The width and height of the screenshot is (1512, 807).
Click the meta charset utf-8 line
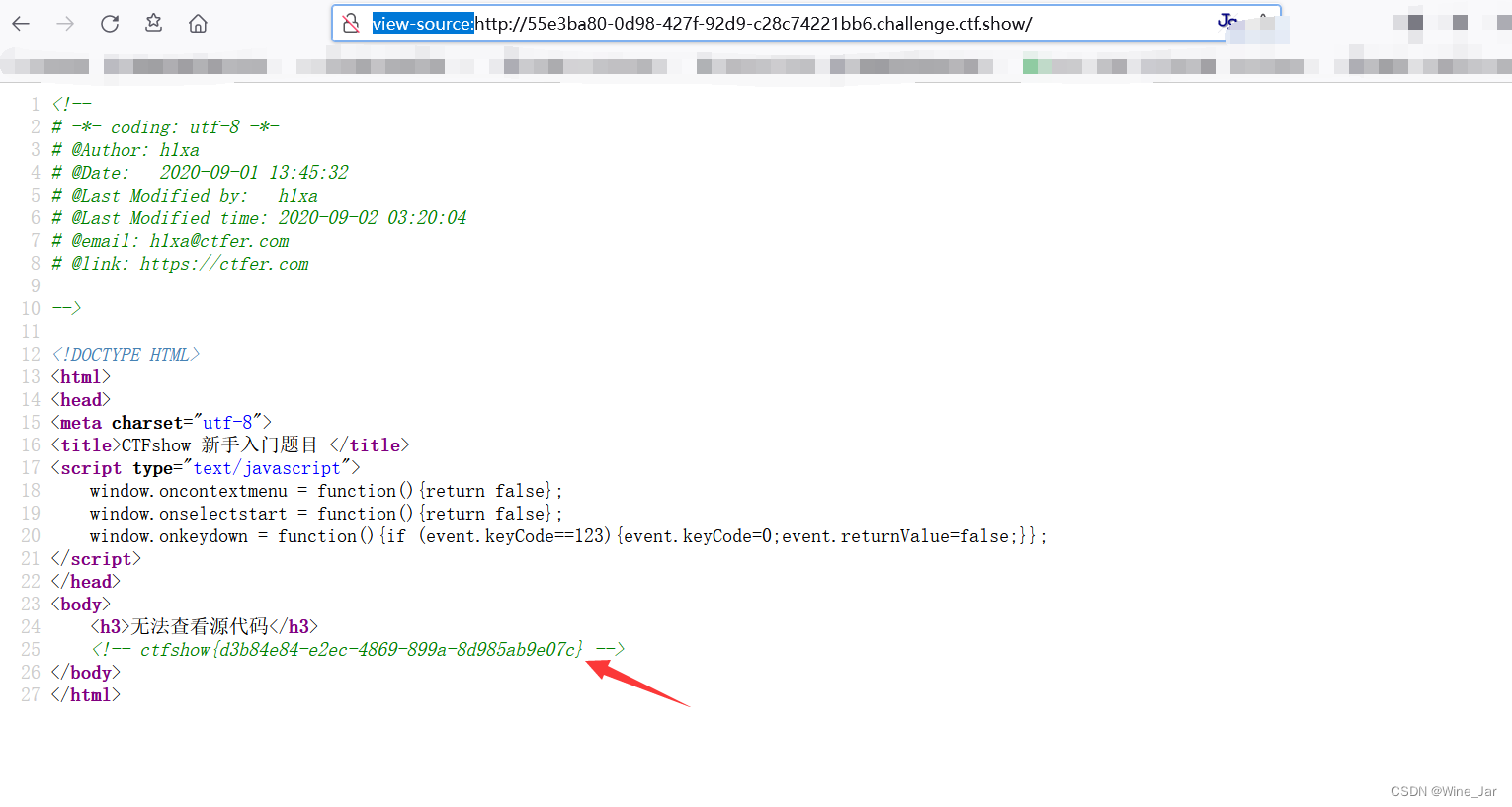161,423
